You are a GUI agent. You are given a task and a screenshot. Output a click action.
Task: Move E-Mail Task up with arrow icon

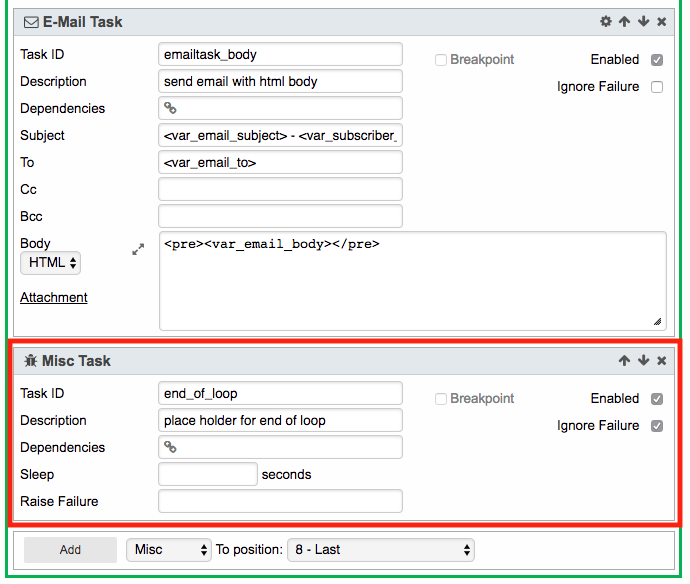tap(624, 21)
